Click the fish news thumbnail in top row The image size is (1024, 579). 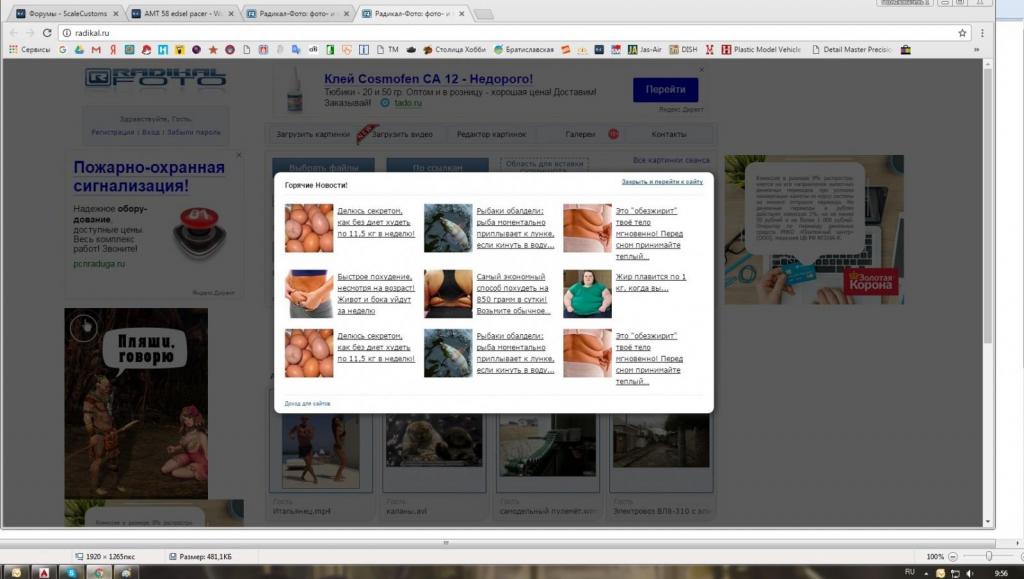coord(447,227)
